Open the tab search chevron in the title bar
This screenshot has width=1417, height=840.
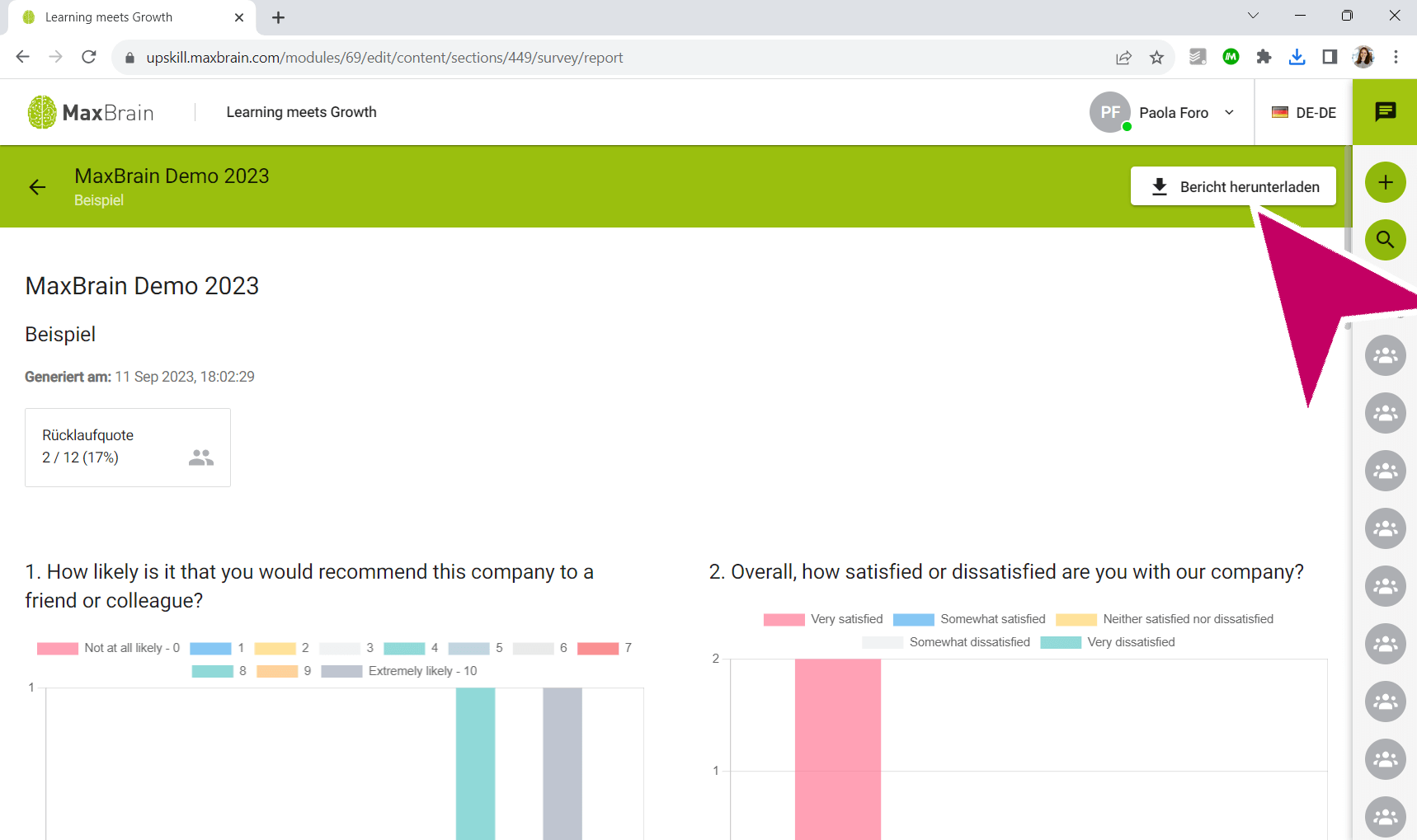(x=1253, y=16)
